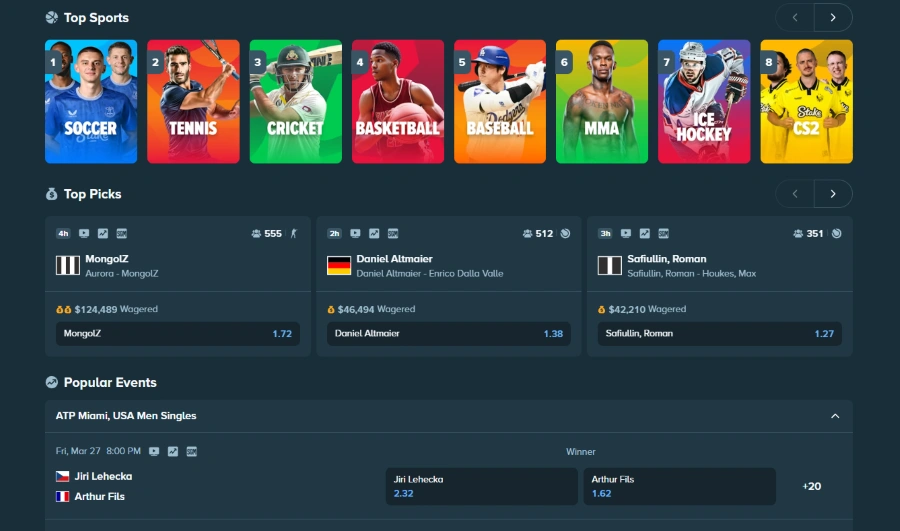Click the German flag for Daniel Altmaier
900x531 pixels.
pyautogui.click(x=339, y=266)
